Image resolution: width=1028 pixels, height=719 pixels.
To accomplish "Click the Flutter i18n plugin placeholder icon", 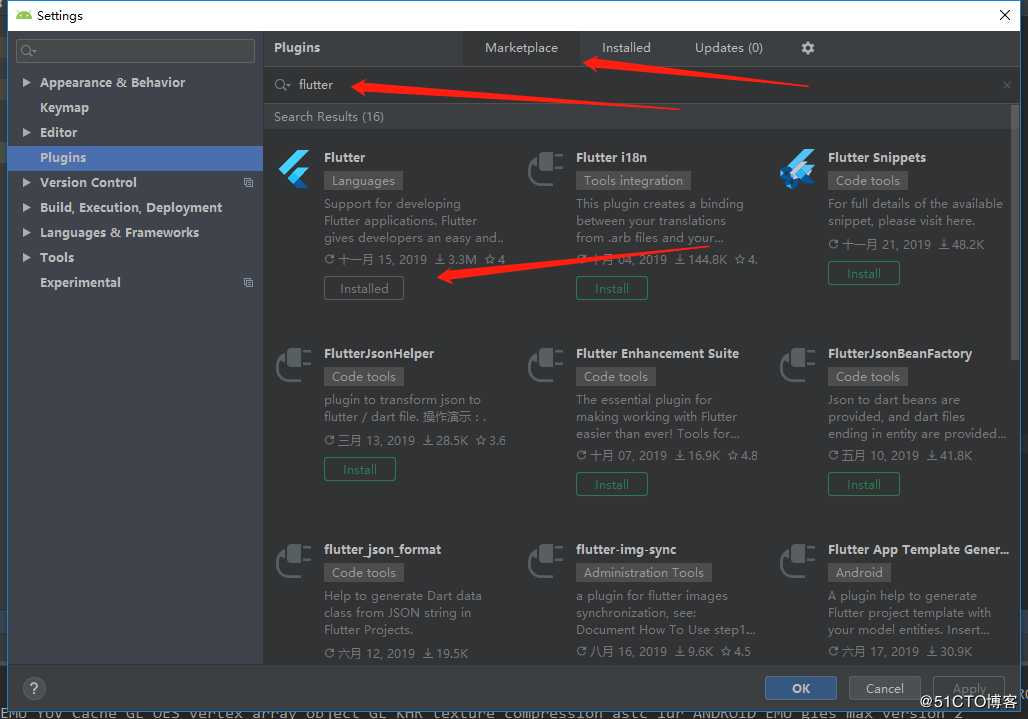I will (545, 169).
